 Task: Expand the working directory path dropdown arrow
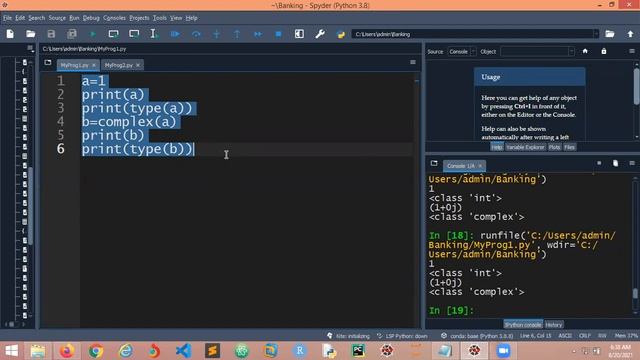(x=596, y=34)
